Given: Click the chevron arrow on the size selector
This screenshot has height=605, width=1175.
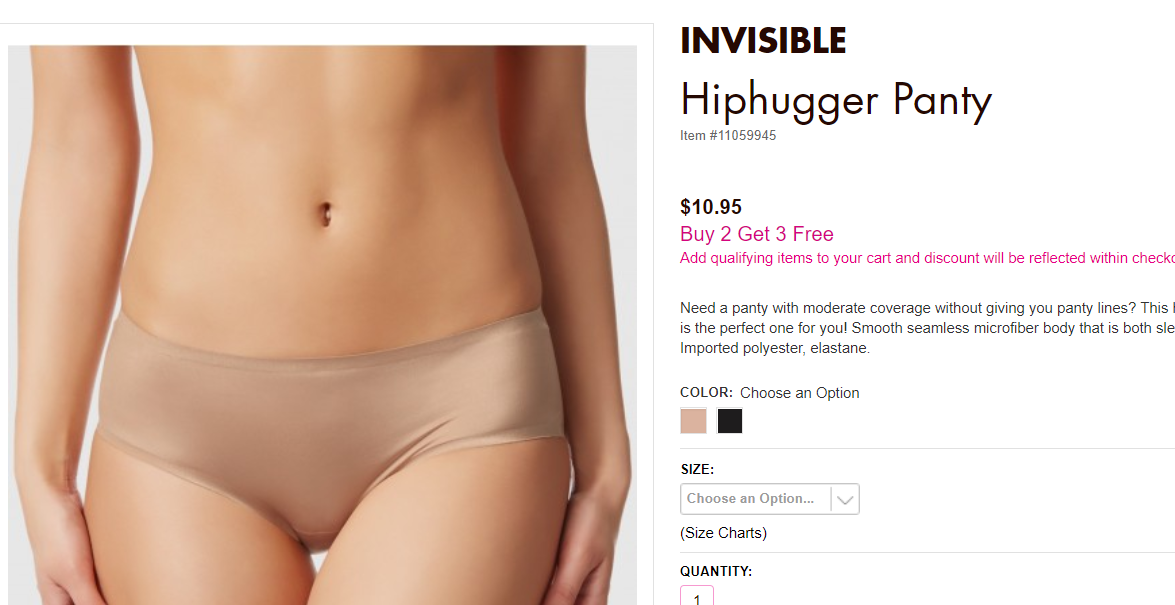Looking at the screenshot, I should click(845, 499).
